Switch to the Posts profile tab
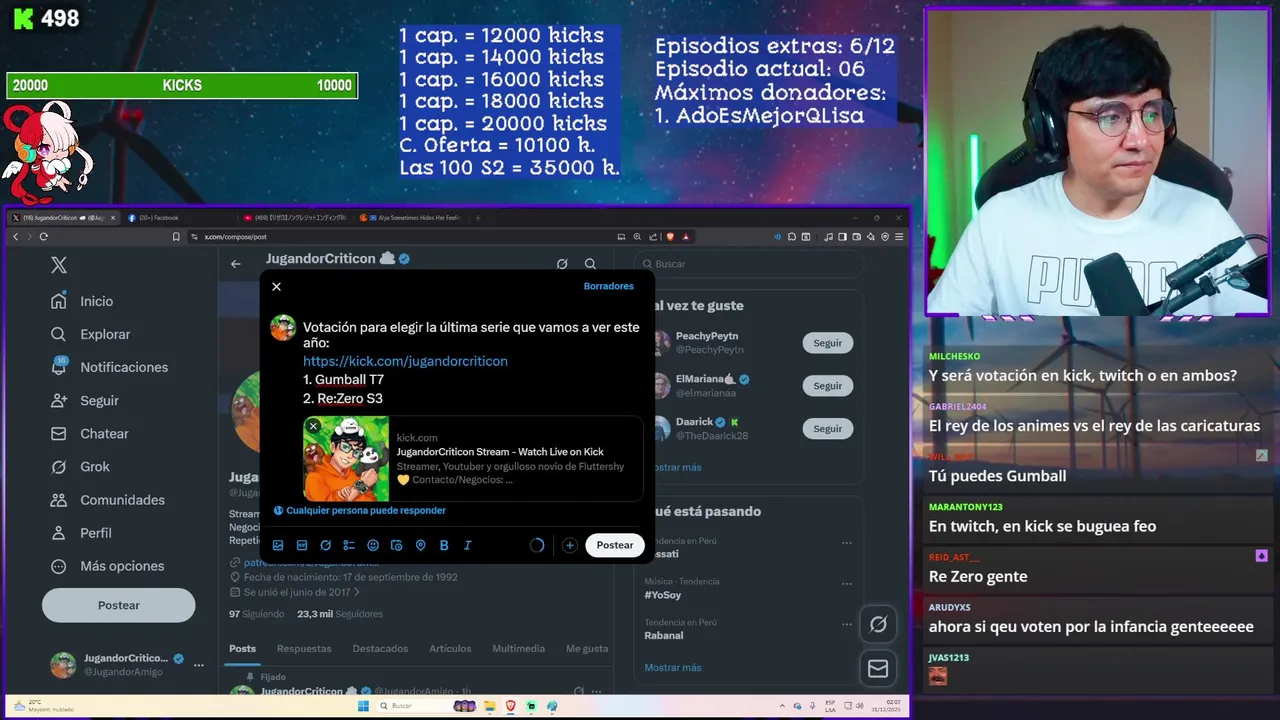This screenshot has width=1280, height=720. coord(242,648)
